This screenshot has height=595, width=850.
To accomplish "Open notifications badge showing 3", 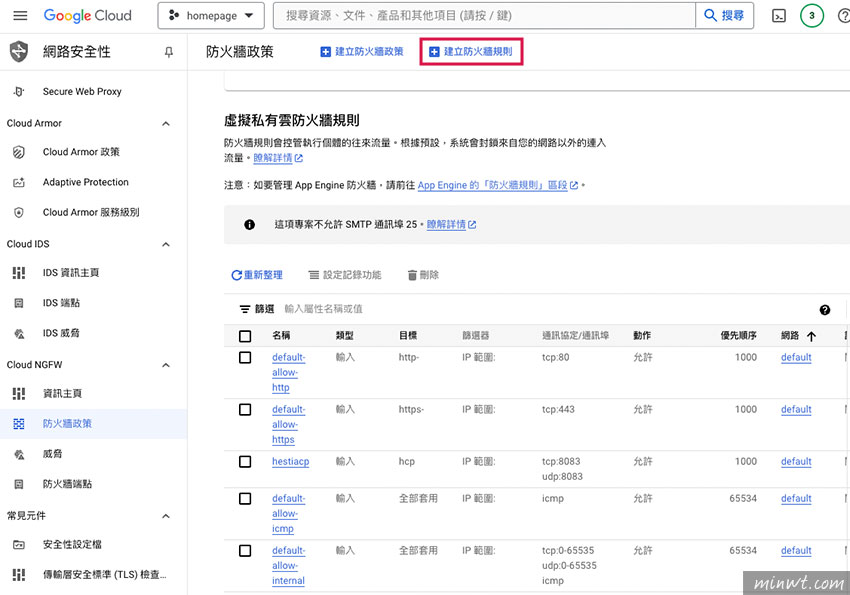I will click(812, 16).
